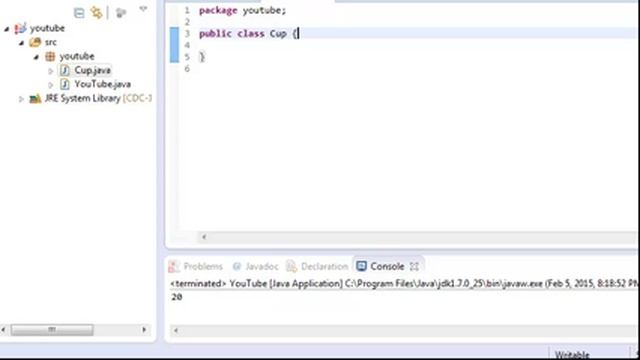Select the youtube project icon
This screenshot has height=360, width=640.
(20, 28)
